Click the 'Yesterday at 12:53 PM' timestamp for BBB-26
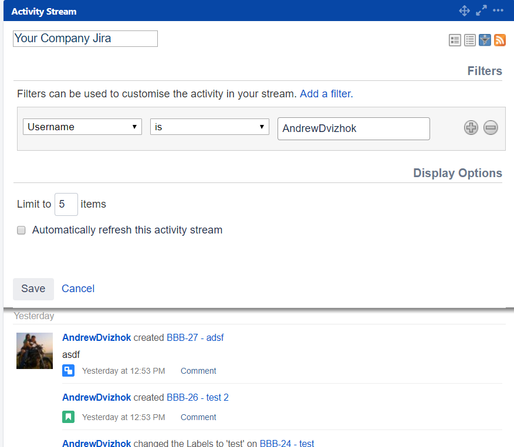 pyautogui.click(x=124, y=417)
